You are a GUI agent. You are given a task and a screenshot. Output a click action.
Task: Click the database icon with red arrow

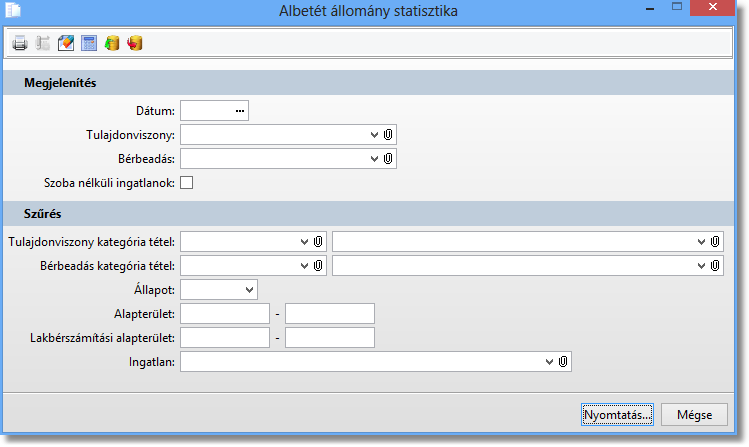[135, 43]
